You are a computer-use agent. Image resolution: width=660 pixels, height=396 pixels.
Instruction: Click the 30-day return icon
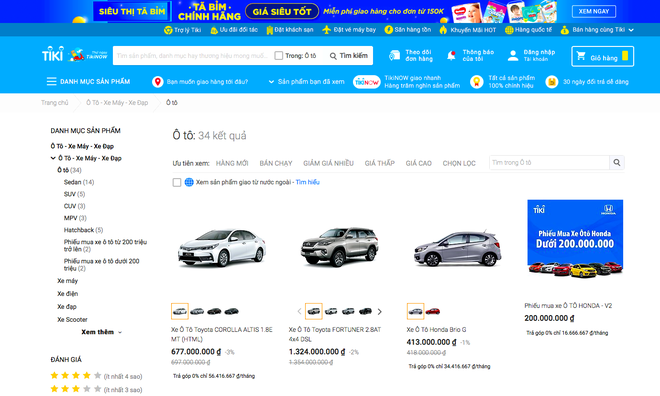pos(551,82)
